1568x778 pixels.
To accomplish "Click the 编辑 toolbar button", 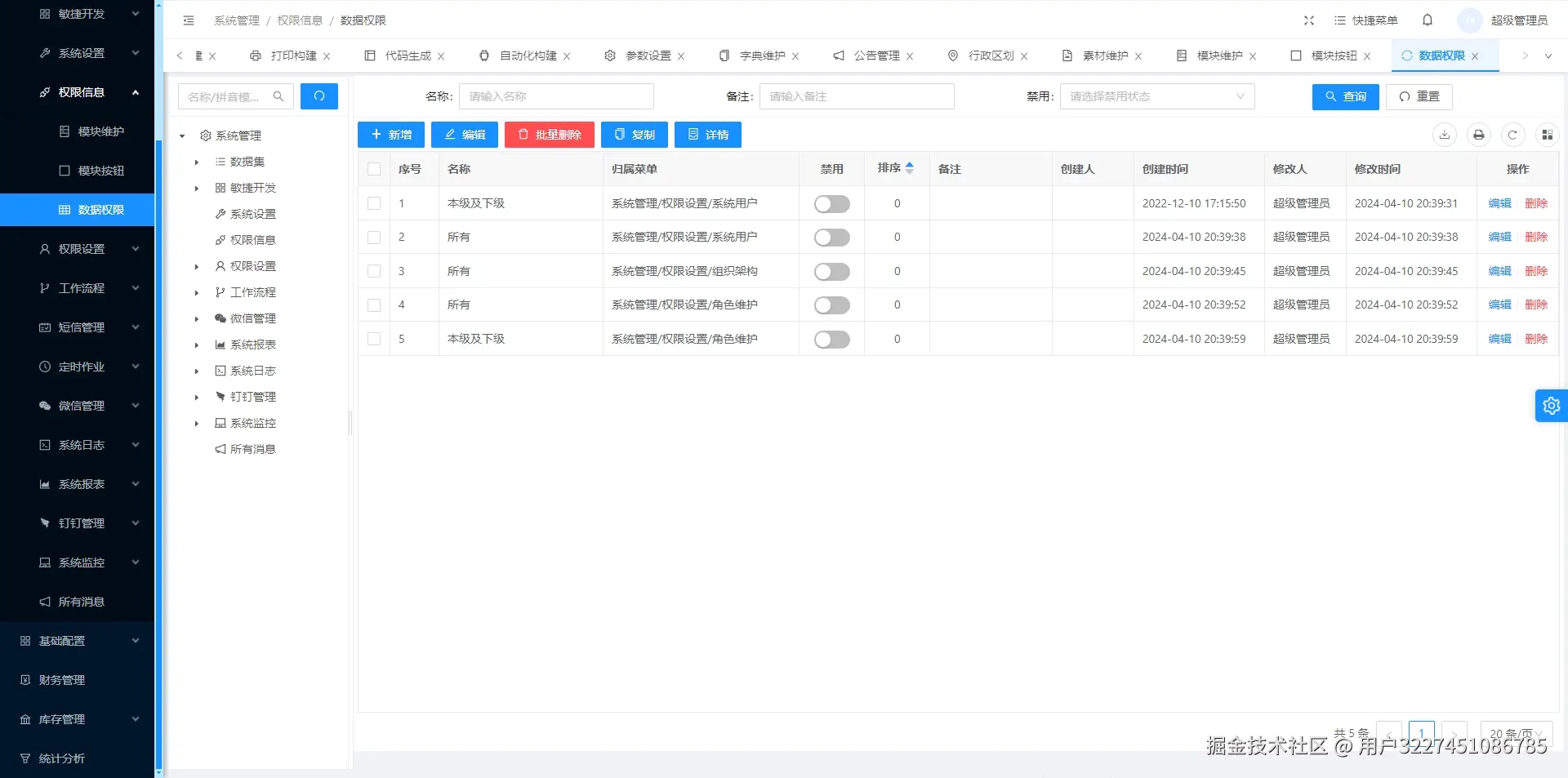I will (465, 135).
